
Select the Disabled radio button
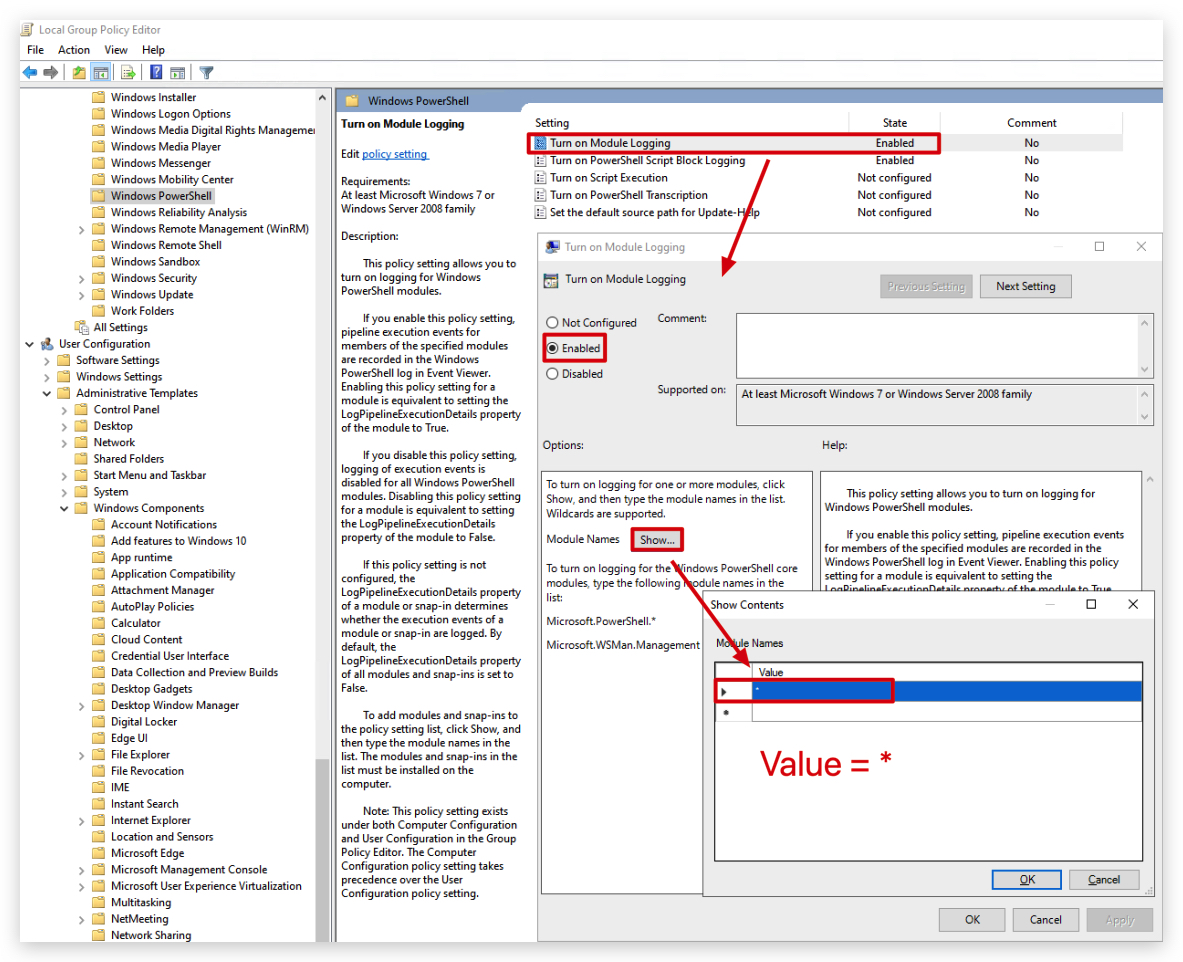552,374
